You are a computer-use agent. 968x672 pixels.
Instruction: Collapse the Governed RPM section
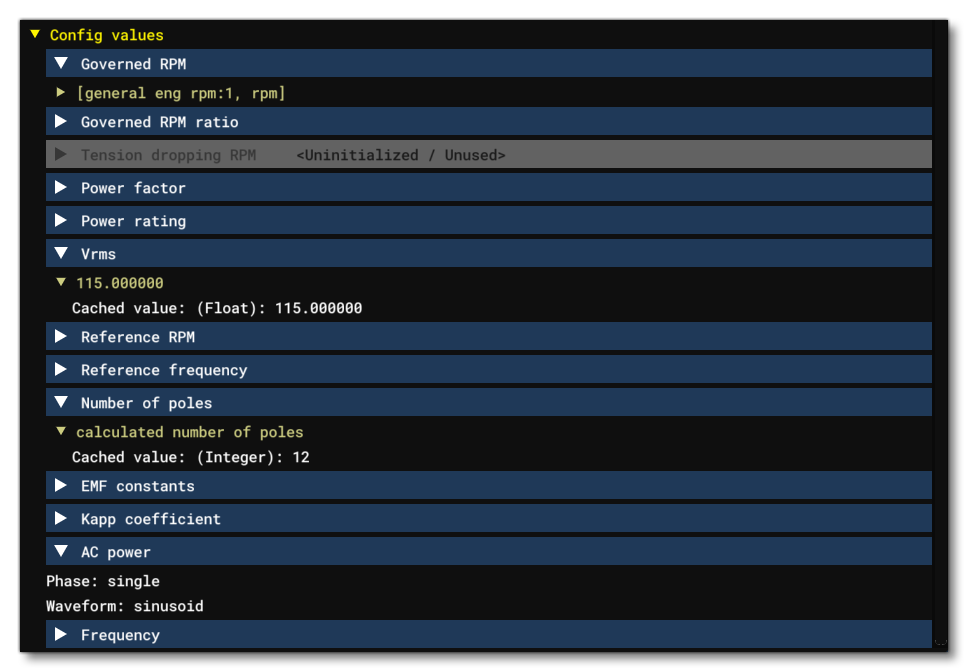coord(60,63)
